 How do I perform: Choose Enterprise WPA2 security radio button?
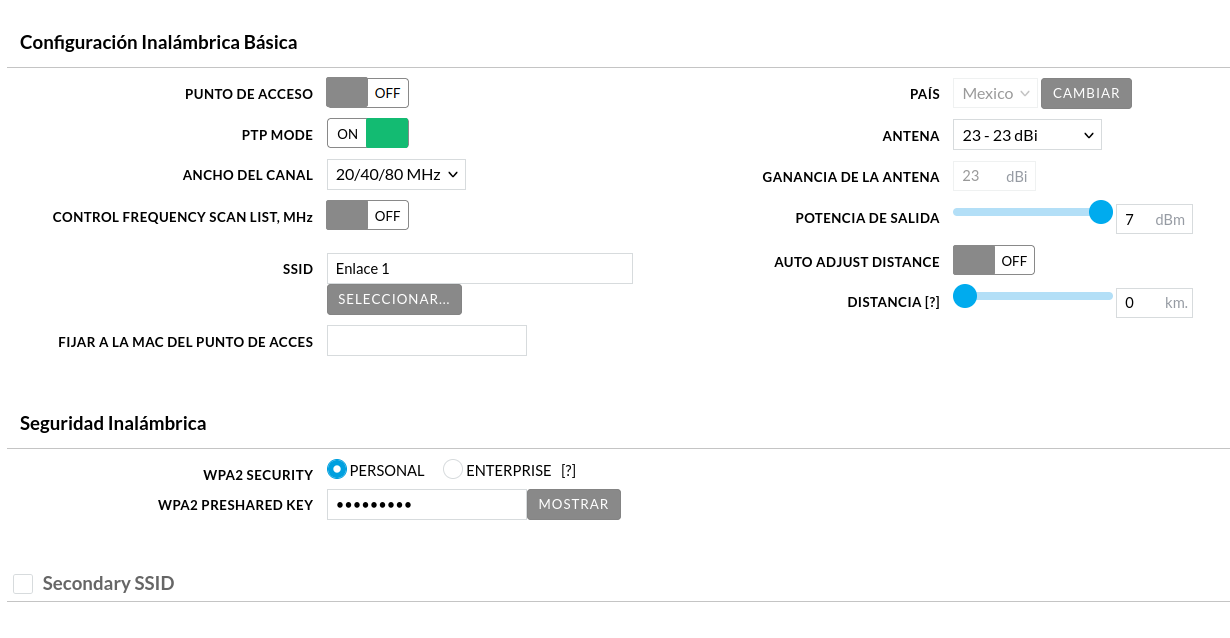click(x=453, y=470)
